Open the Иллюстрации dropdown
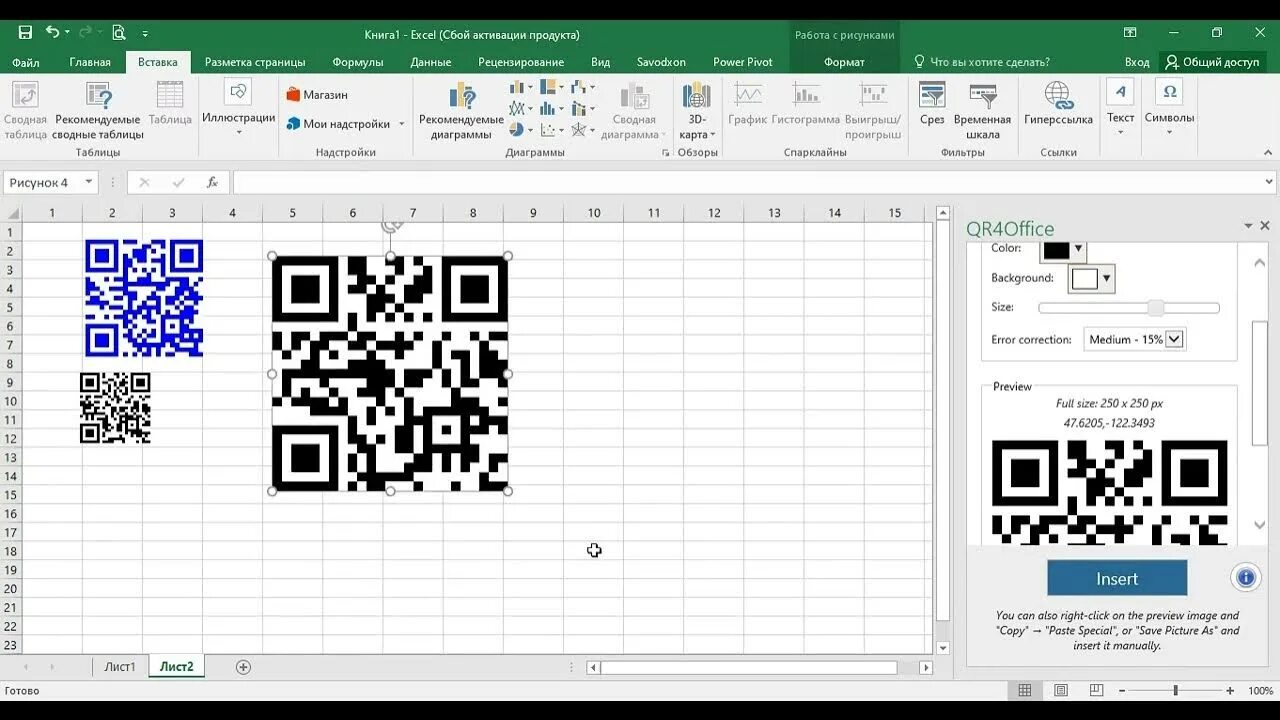The height and width of the screenshot is (720, 1280). 238,108
